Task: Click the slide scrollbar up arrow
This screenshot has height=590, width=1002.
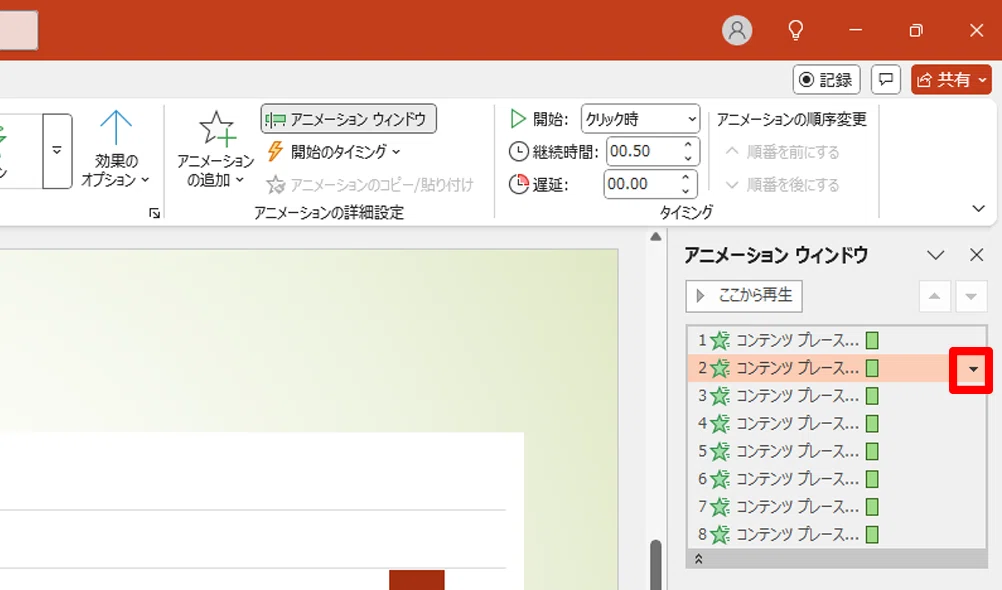Action: point(656,237)
